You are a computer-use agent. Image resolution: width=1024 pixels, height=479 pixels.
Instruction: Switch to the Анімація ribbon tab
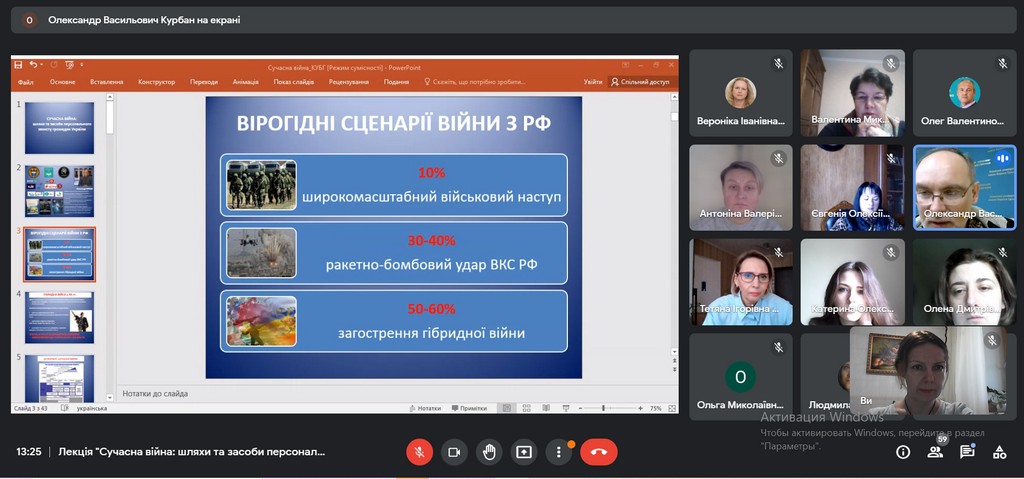pyautogui.click(x=245, y=82)
